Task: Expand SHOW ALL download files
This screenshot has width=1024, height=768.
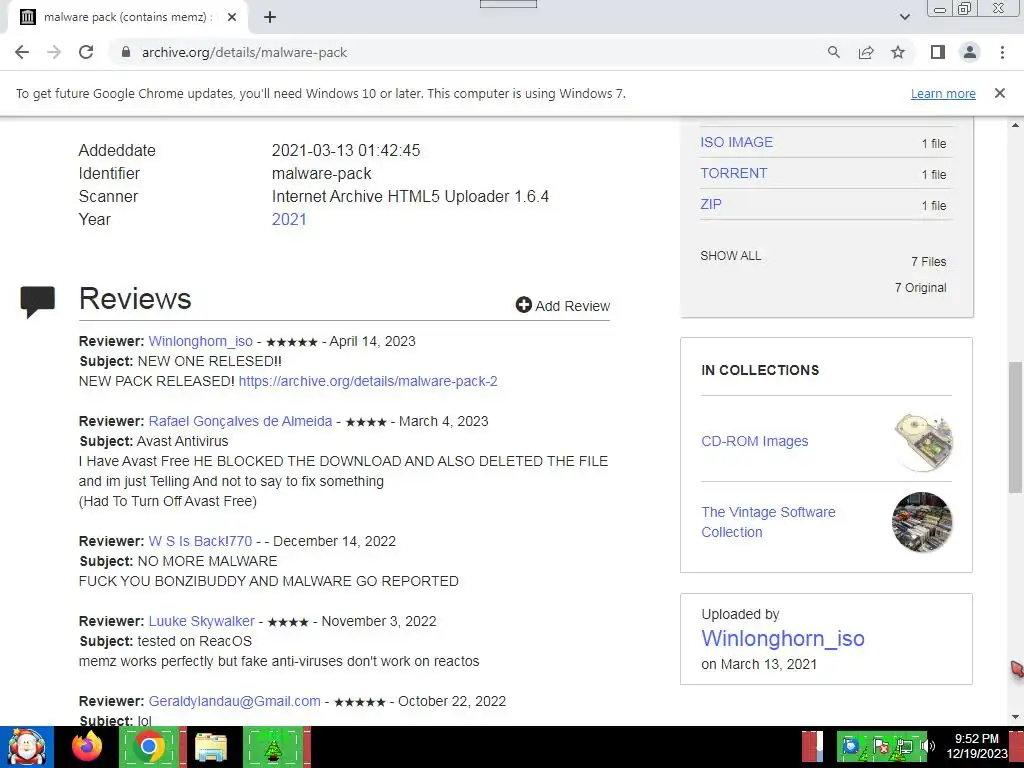Action: point(730,256)
